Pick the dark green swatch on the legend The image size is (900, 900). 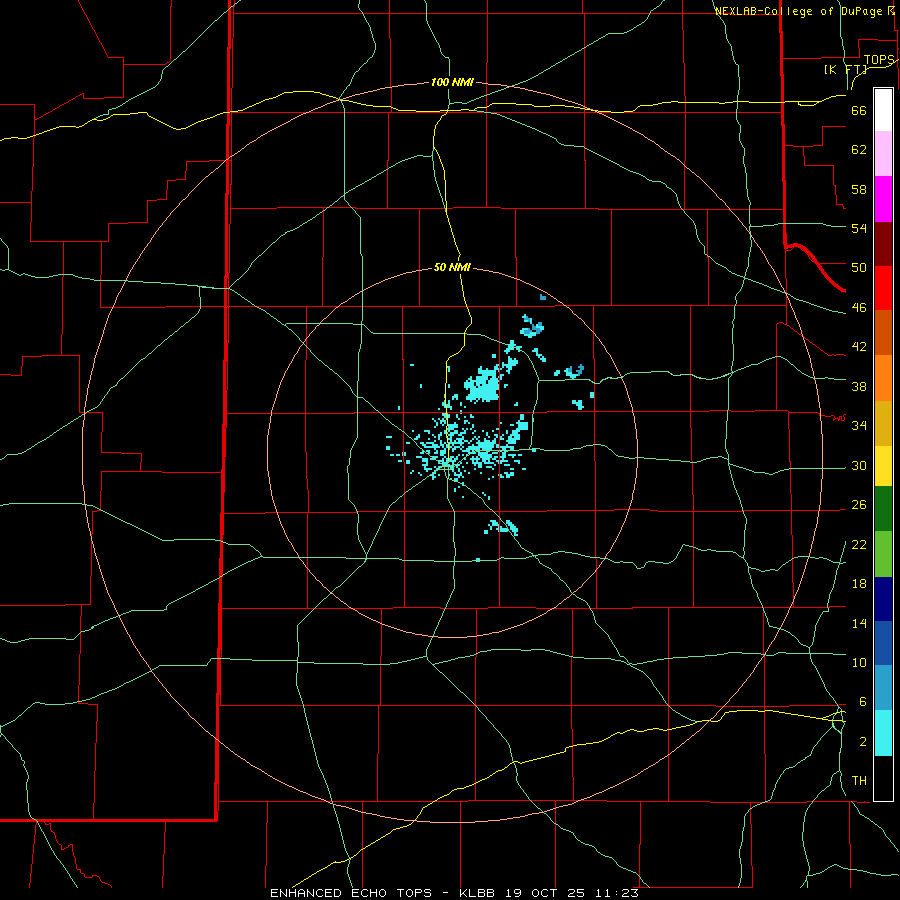click(x=883, y=509)
